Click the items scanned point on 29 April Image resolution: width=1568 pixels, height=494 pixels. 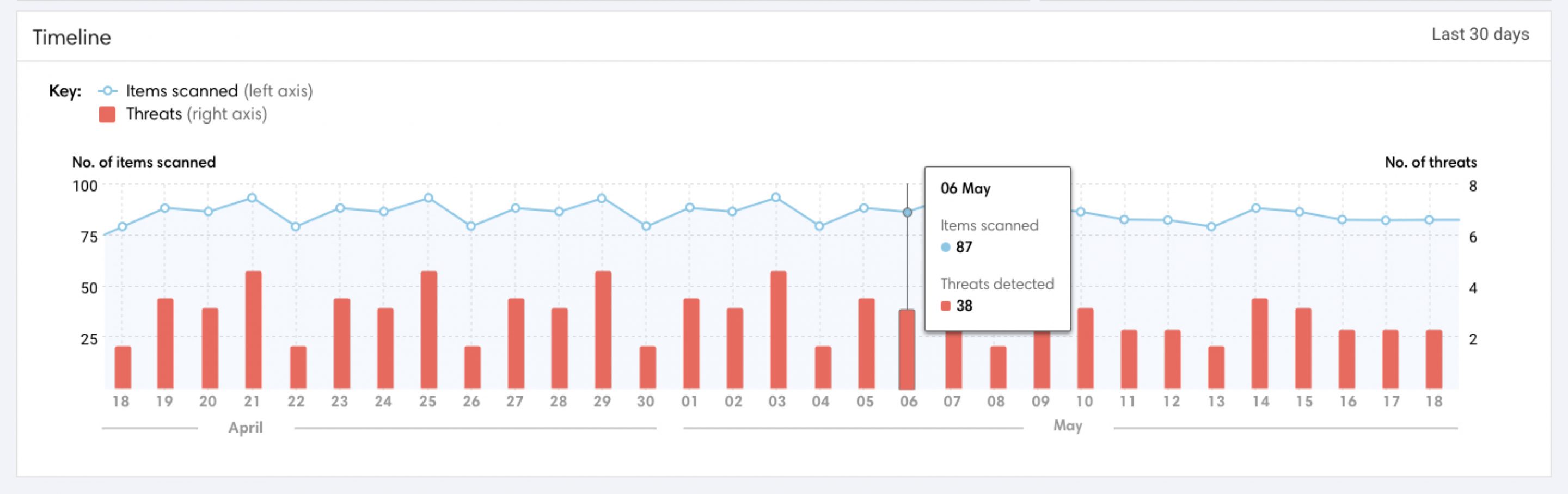(602, 199)
